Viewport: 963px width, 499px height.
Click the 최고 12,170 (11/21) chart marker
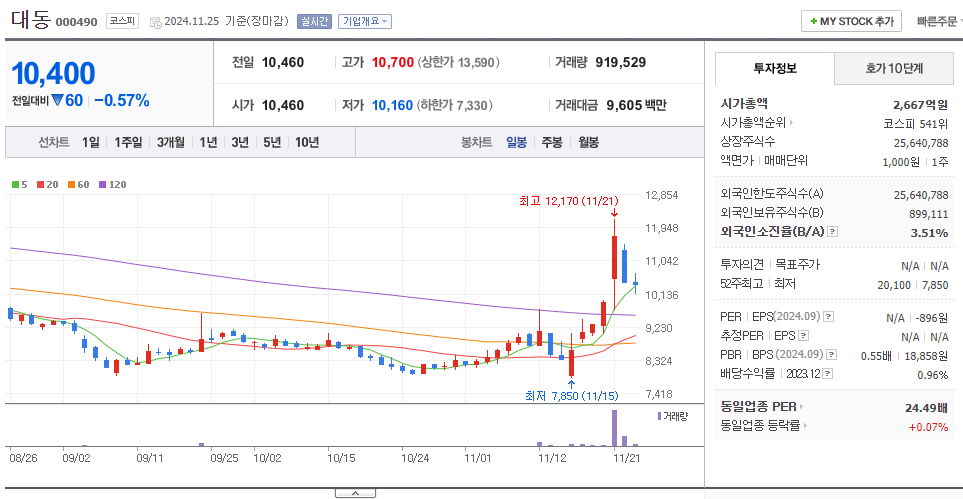569,201
